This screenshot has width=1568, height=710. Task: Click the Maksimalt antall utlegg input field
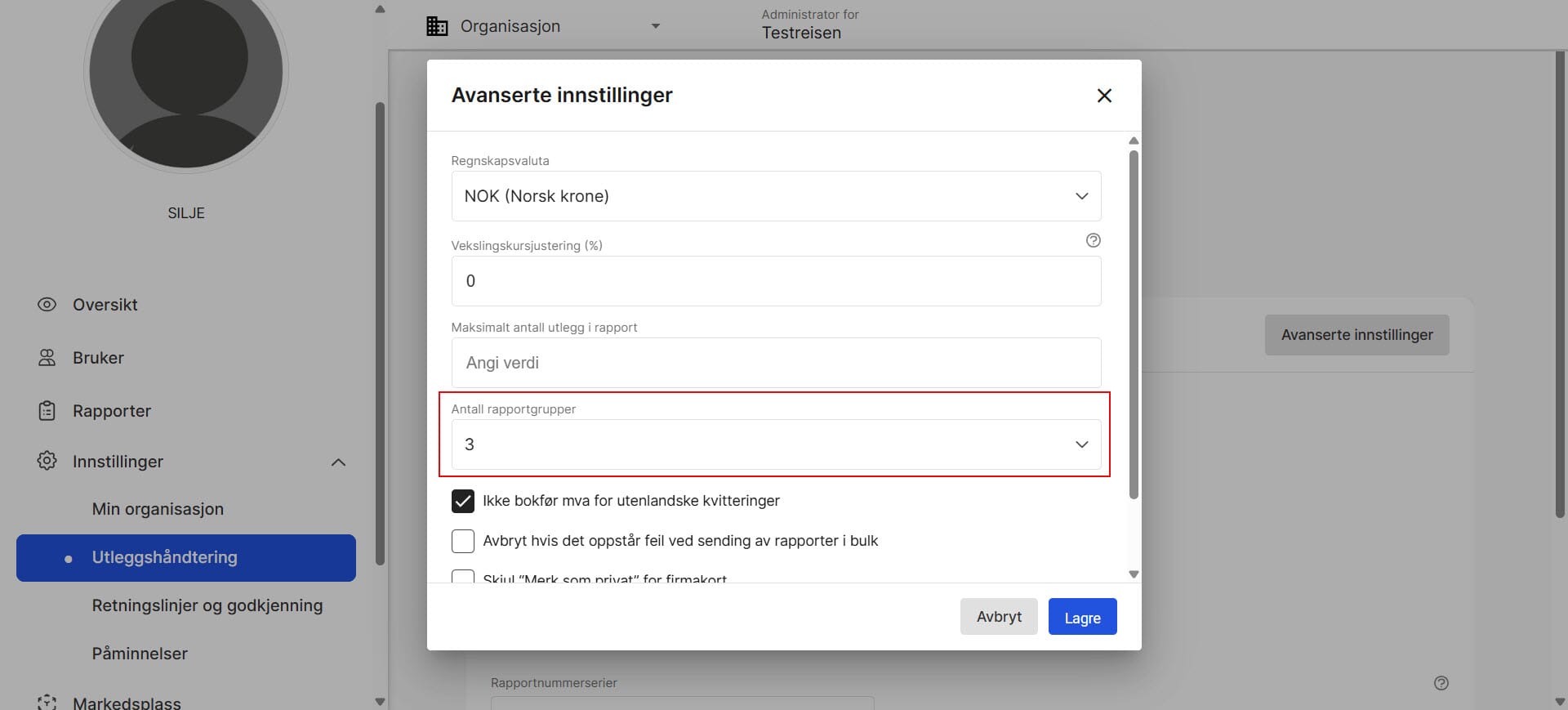(x=775, y=363)
